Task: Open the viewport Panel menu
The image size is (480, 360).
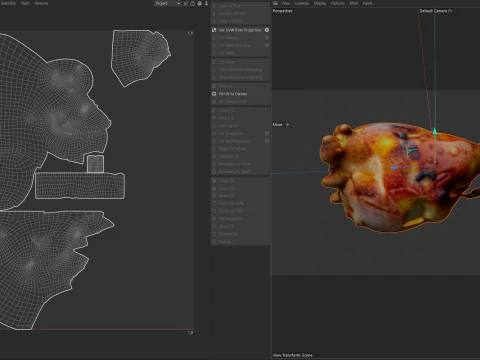Action: tap(367, 3)
